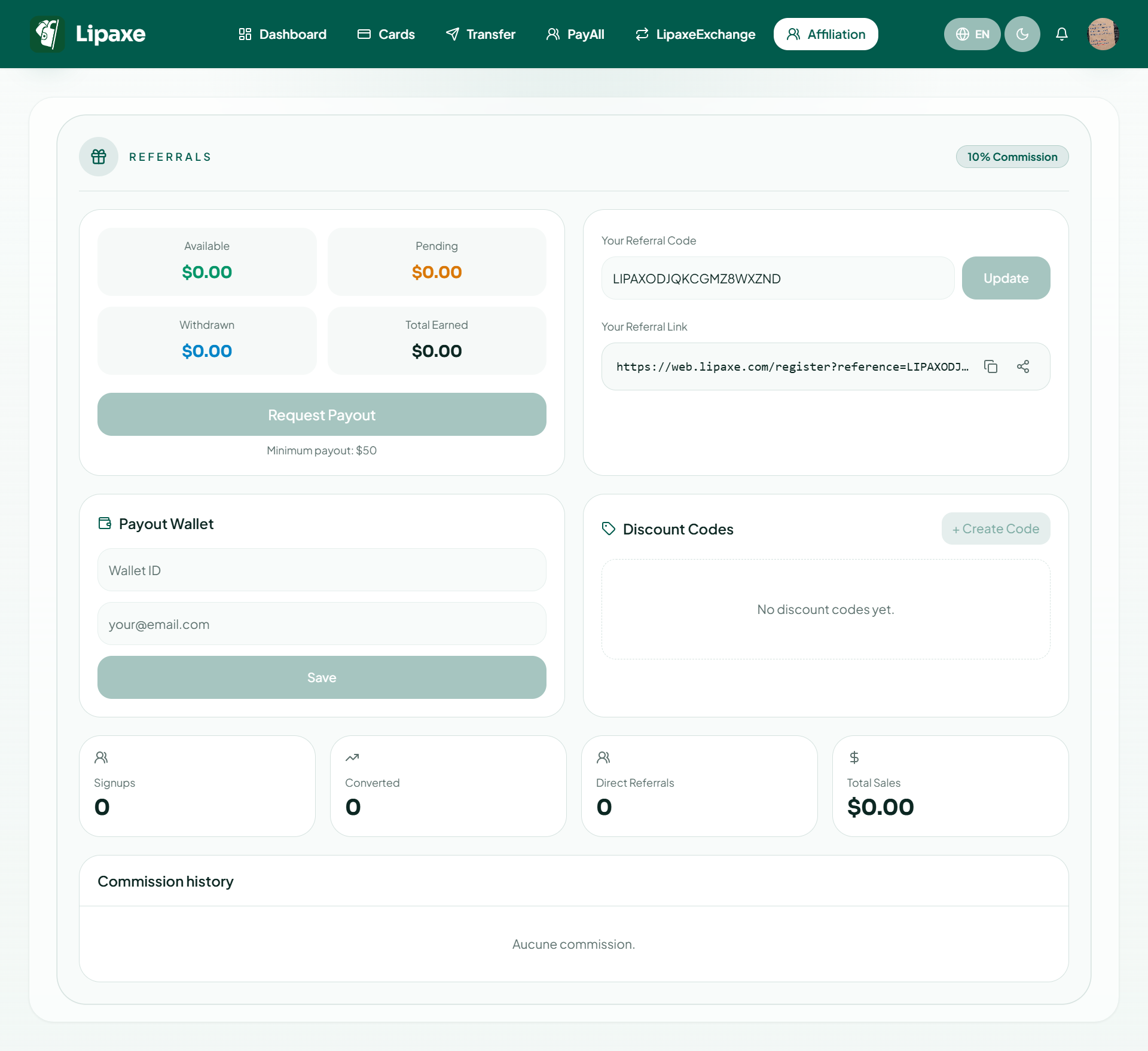Focus the Wallet ID field
Screen dimensions: 1148x1051
pos(322,570)
